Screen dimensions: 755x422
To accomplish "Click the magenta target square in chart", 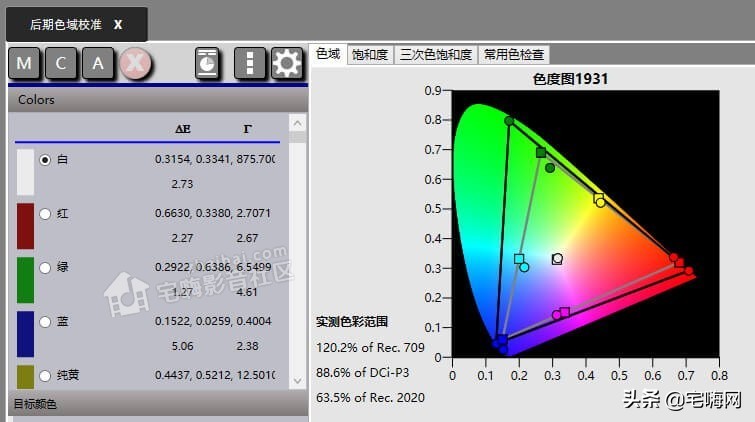I will 565,312.
